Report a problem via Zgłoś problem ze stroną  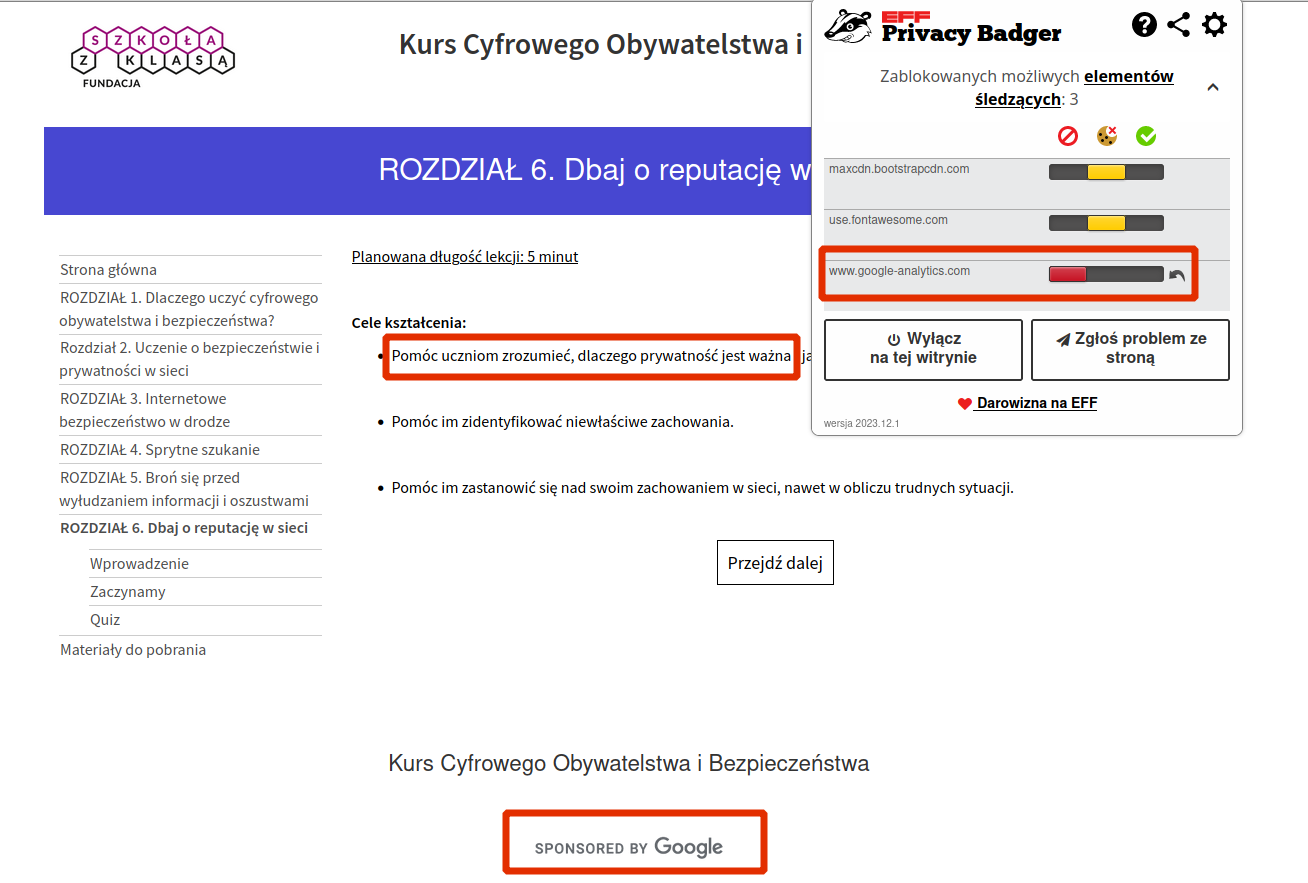point(1130,349)
